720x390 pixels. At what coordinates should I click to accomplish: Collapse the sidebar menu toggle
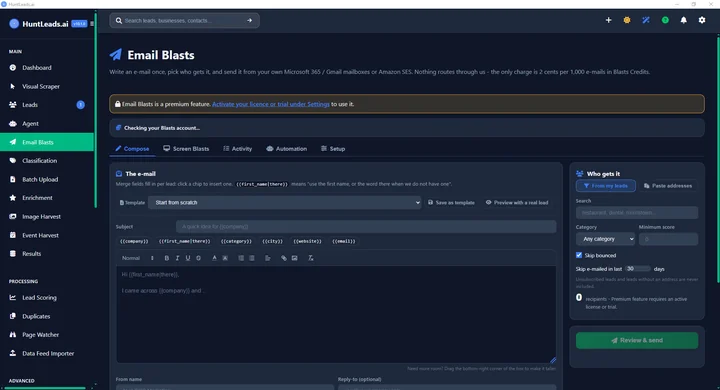coord(92,24)
